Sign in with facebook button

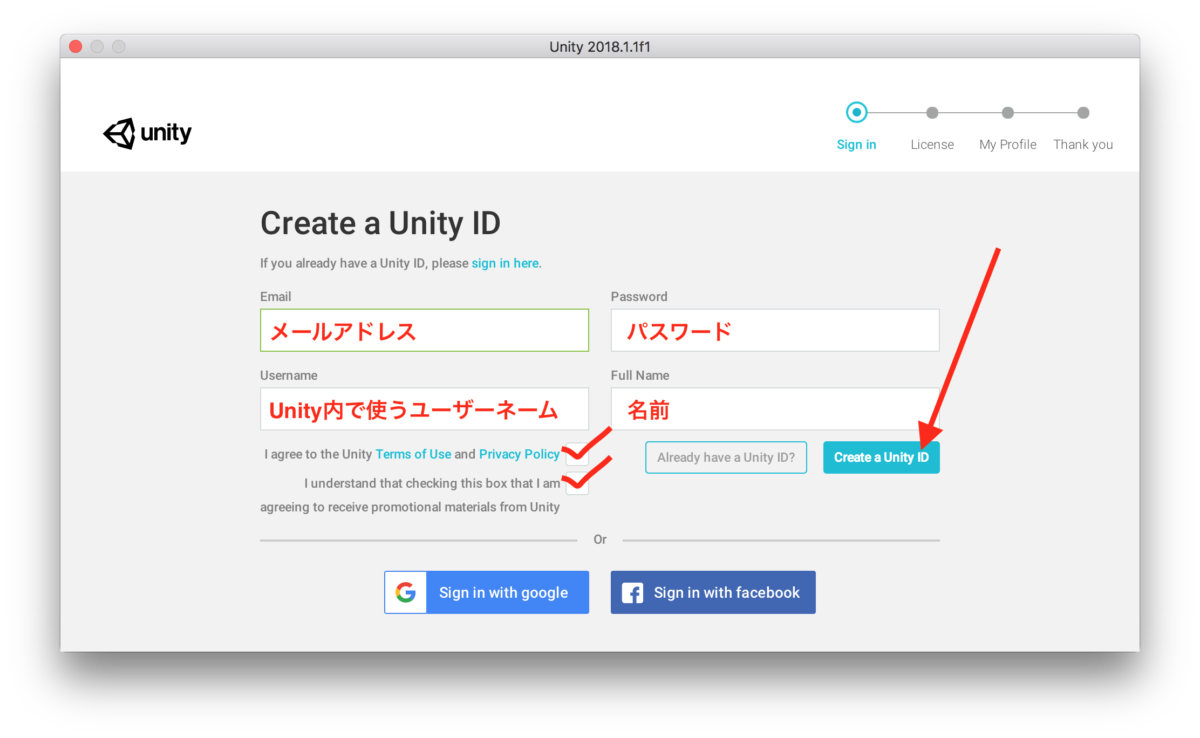pyautogui.click(x=713, y=592)
